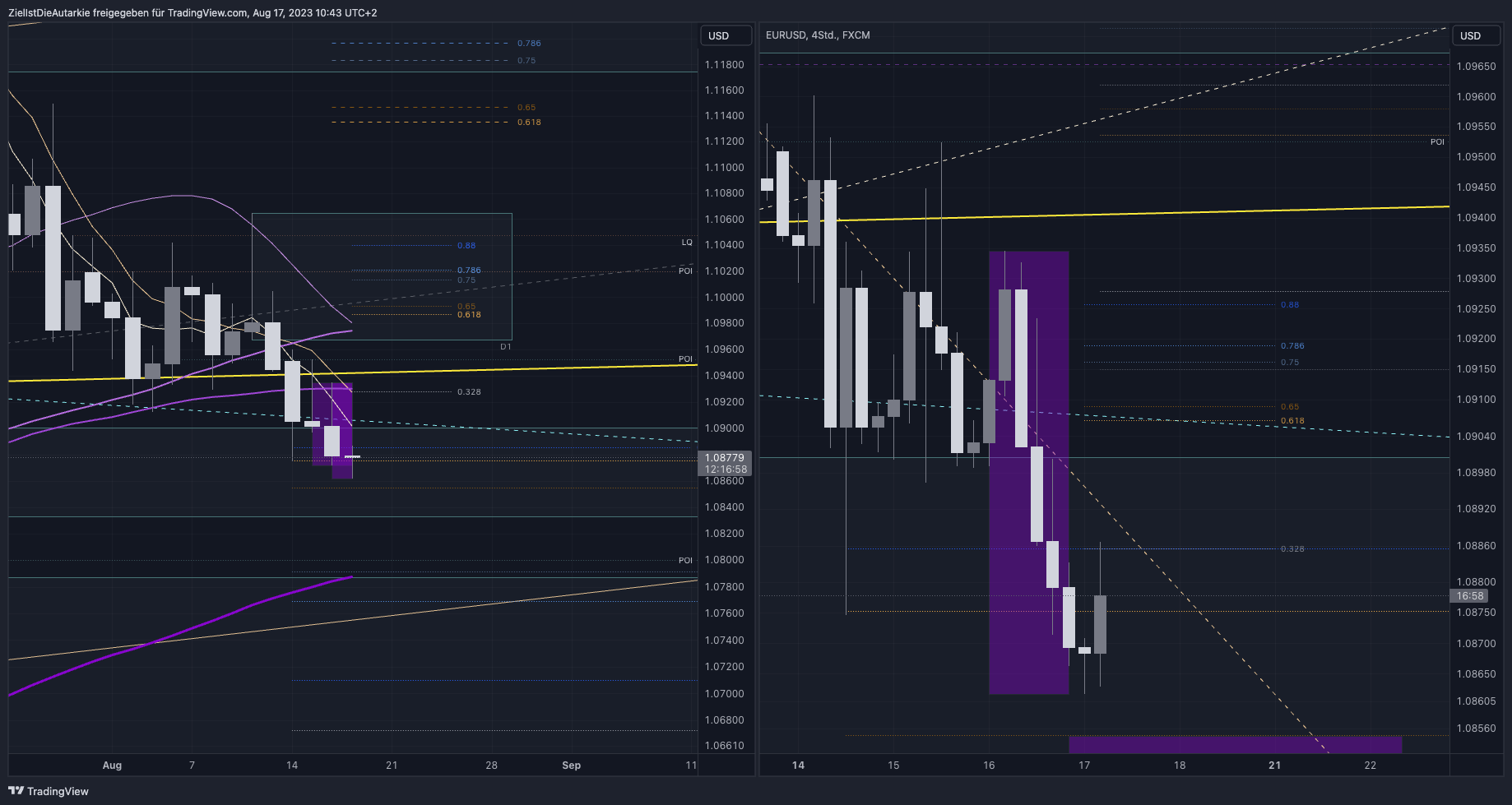Click 1.09650 on the right price axis
Image resolution: width=1512 pixels, height=805 pixels.
[1476, 67]
